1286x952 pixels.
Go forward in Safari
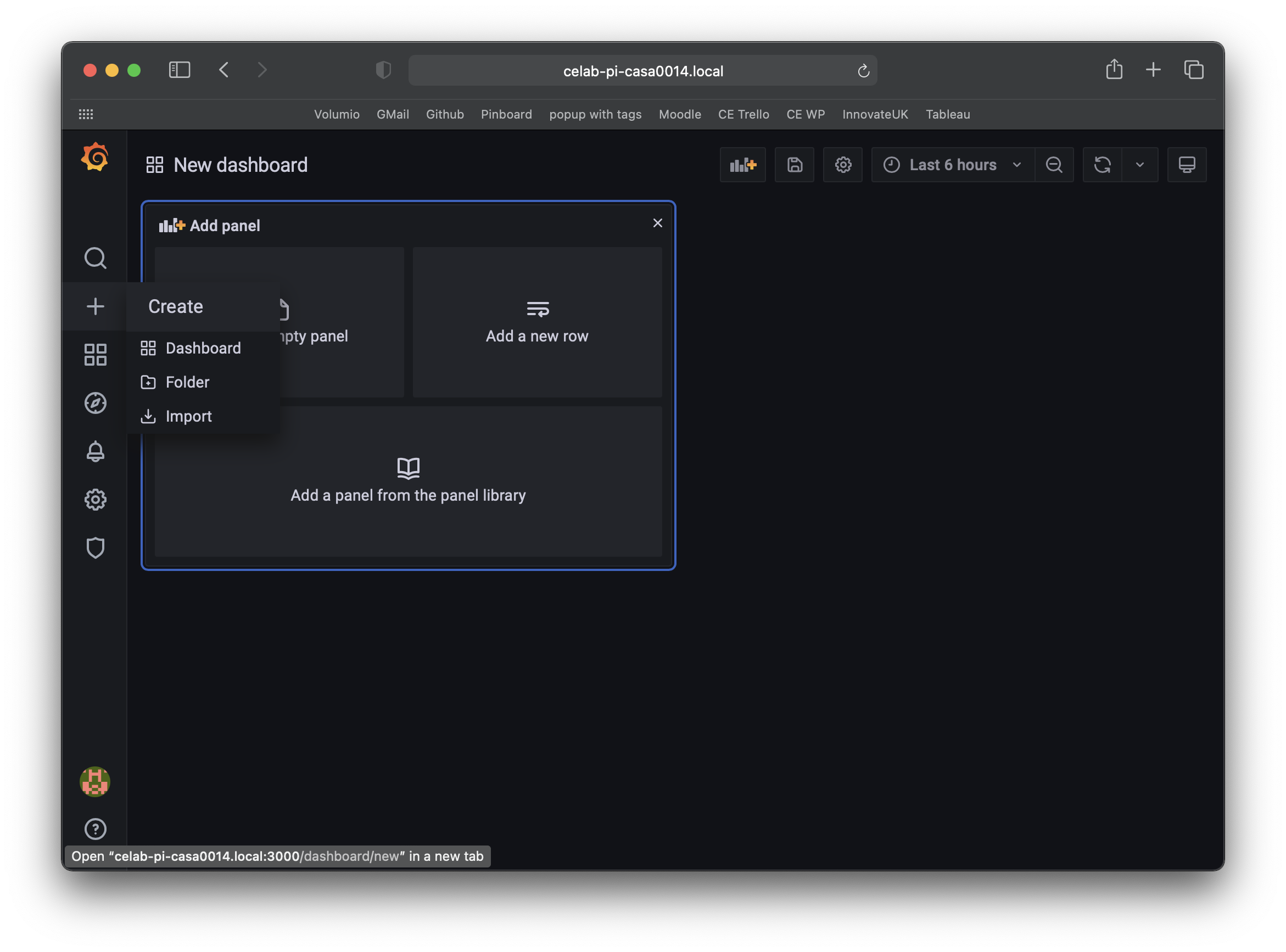[x=262, y=70]
